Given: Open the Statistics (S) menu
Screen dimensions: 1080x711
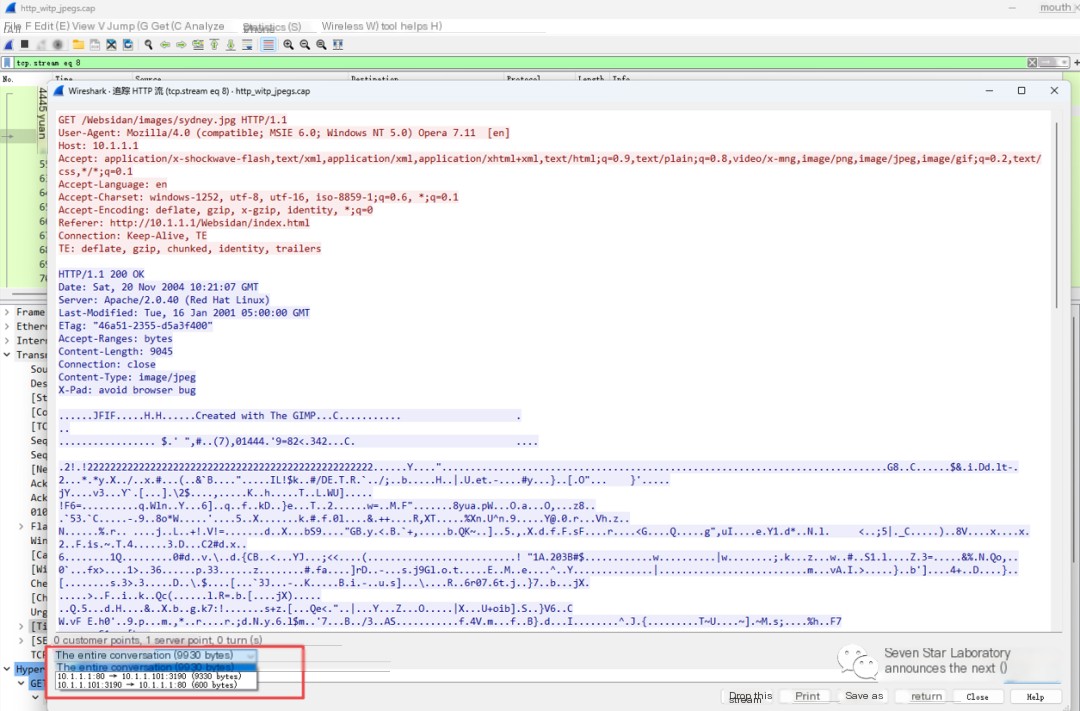Looking at the screenshot, I should pyautogui.click(x=272, y=27).
